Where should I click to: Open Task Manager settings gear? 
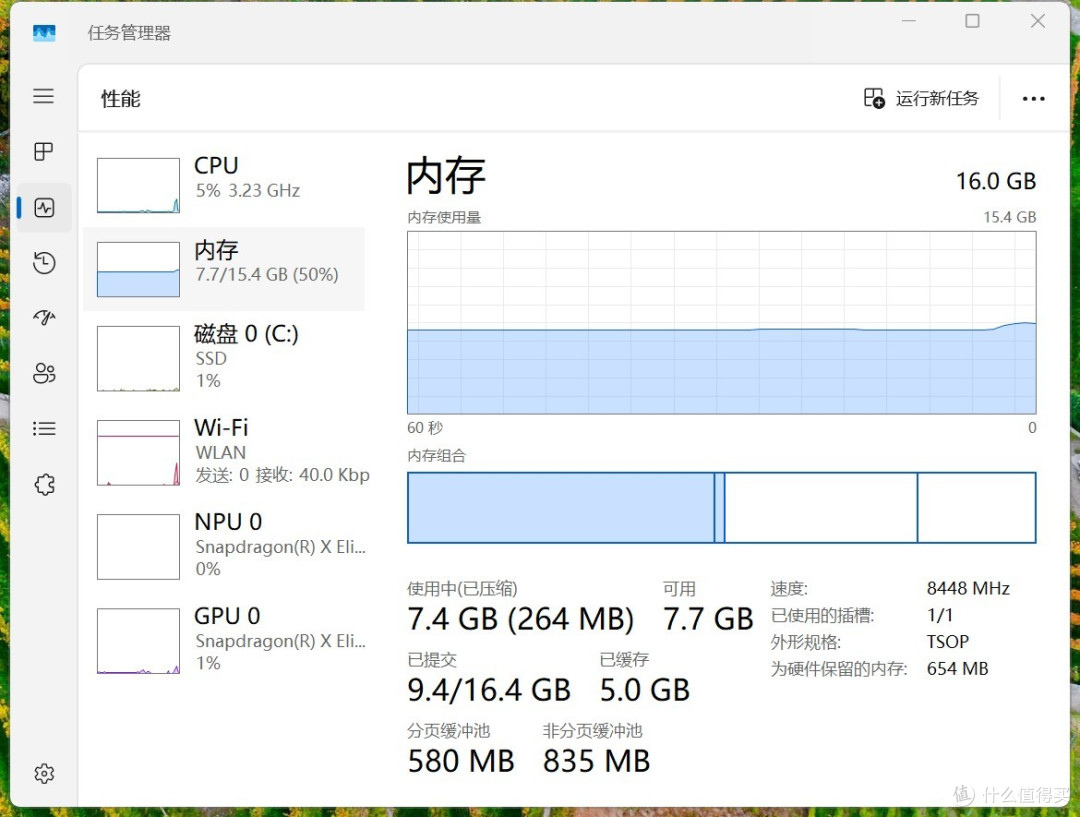click(44, 774)
